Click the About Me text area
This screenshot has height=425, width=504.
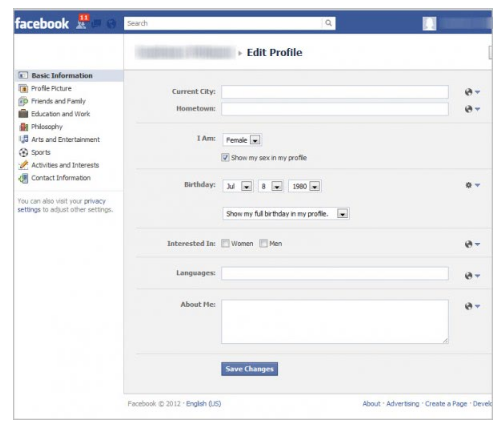point(335,322)
